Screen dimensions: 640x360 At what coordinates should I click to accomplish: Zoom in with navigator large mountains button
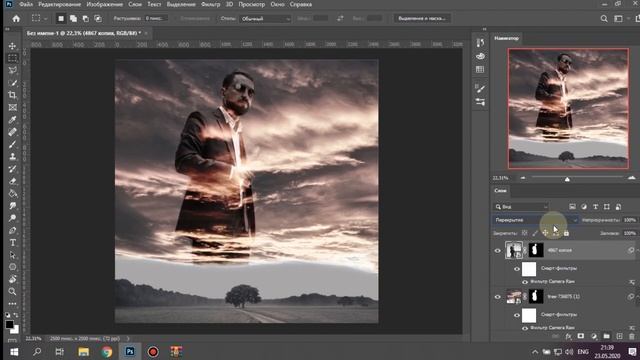pos(631,178)
